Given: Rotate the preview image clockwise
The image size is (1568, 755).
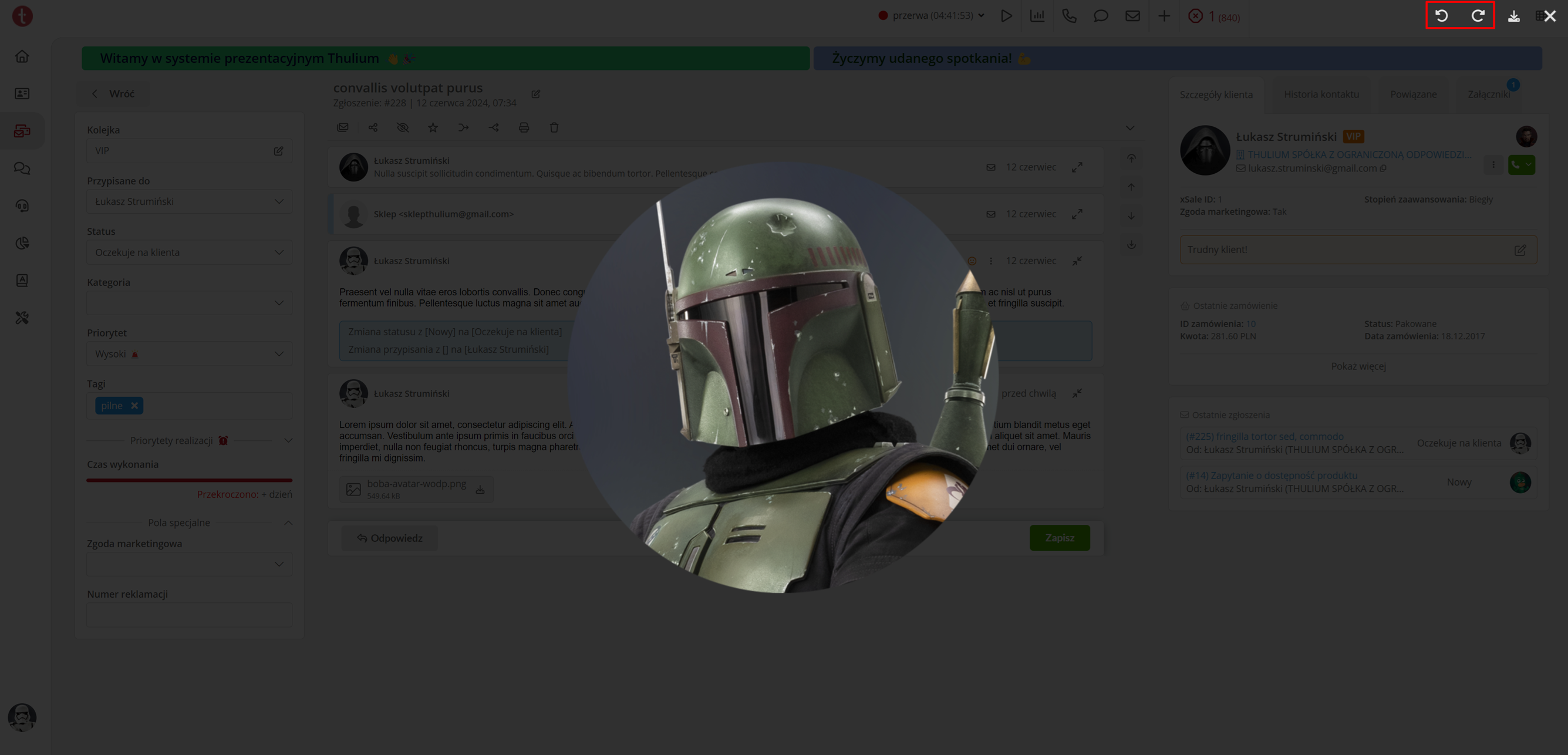Looking at the screenshot, I should [1478, 16].
